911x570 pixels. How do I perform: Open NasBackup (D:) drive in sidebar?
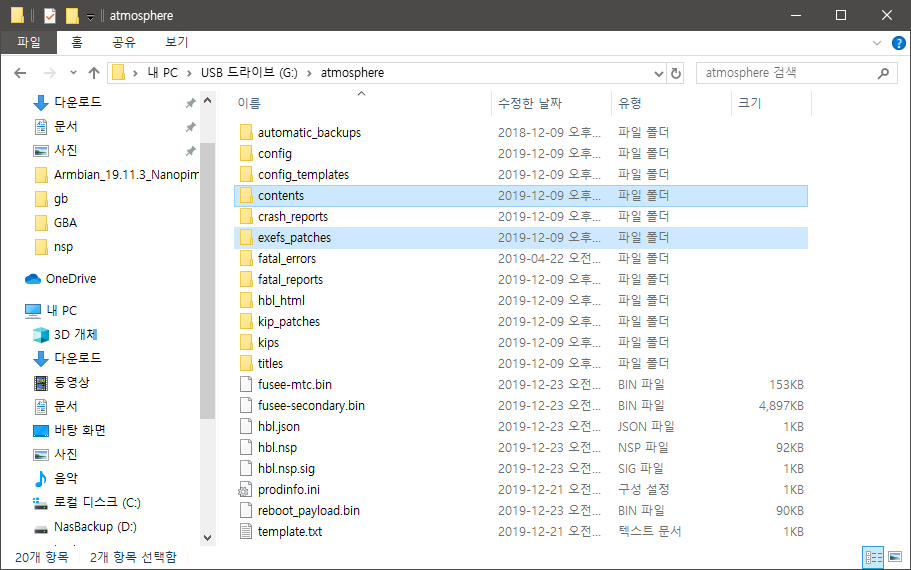click(x=85, y=527)
